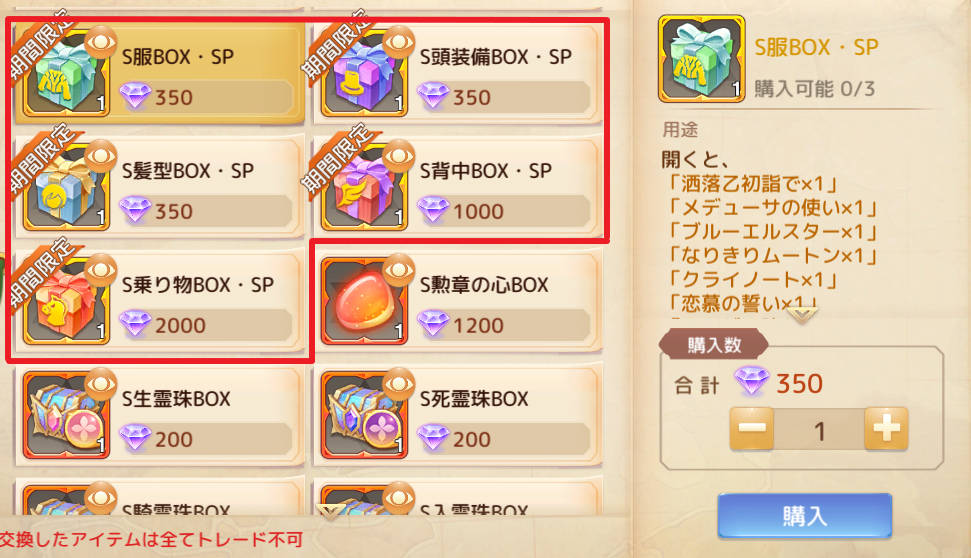Screen dimensions: 971x558
Task: Increase purchase quantity with plus button
Action: click(x=886, y=429)
